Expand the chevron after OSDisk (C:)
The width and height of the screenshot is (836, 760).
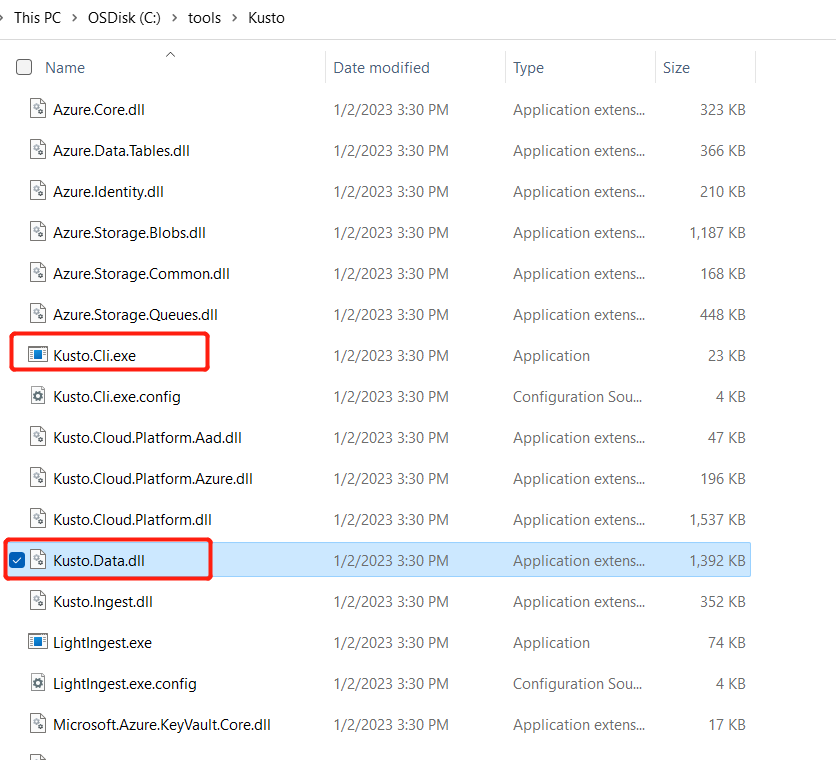[175, 18]
